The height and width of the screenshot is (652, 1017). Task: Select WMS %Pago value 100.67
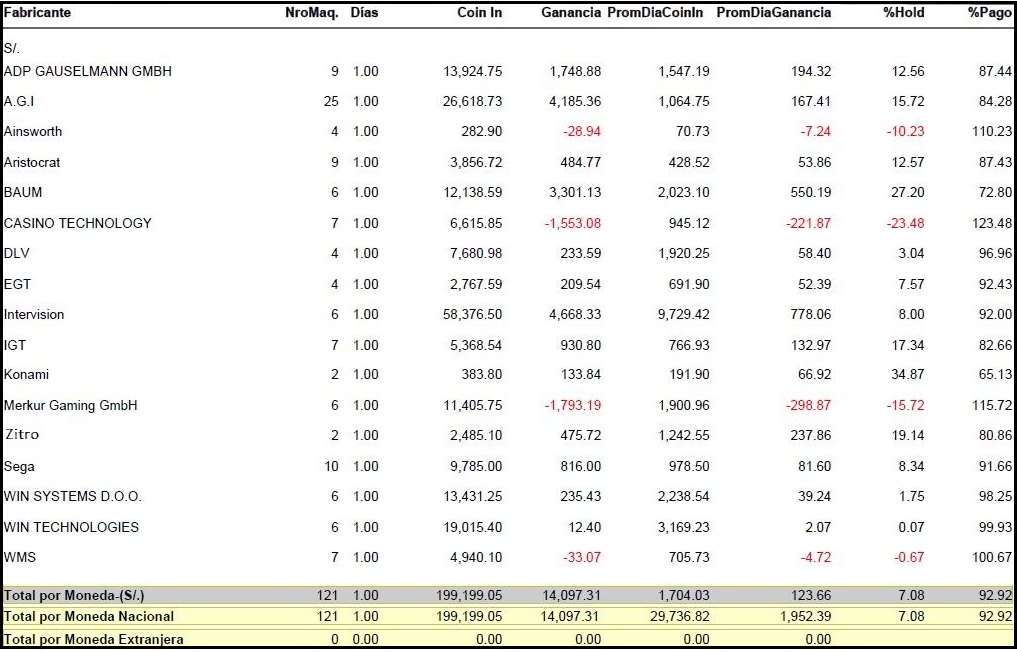click(x=992, y=557)
